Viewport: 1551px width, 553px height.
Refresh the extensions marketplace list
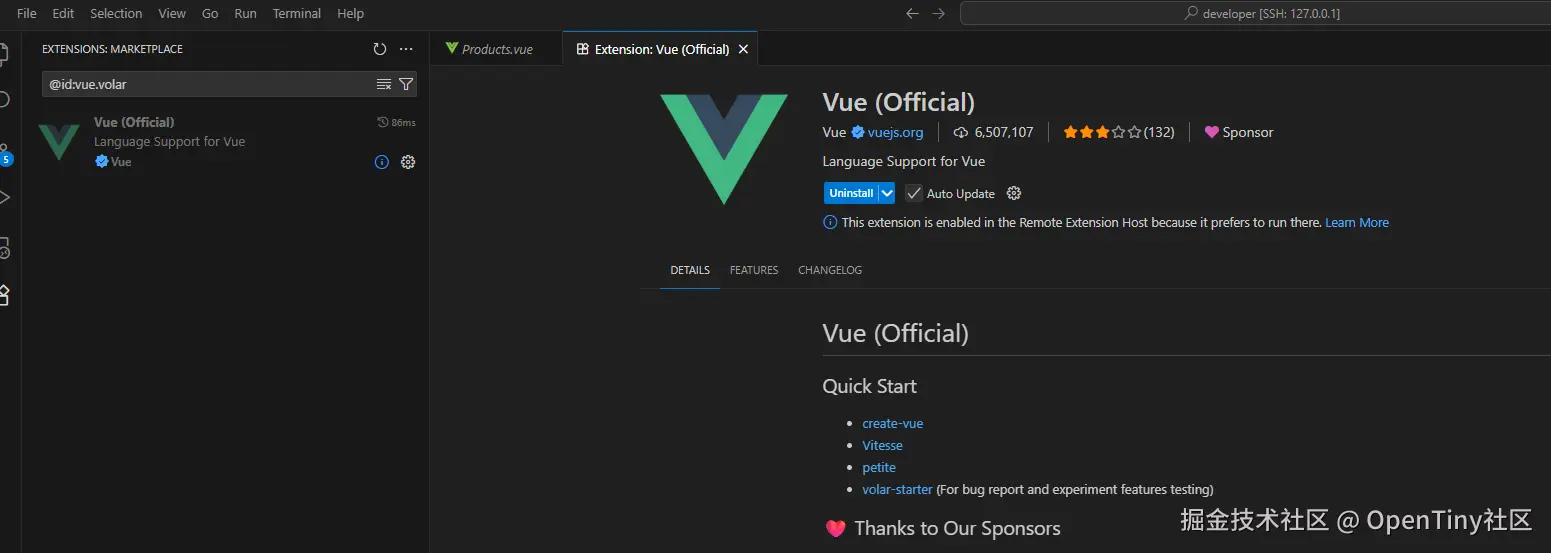[379, 49]
